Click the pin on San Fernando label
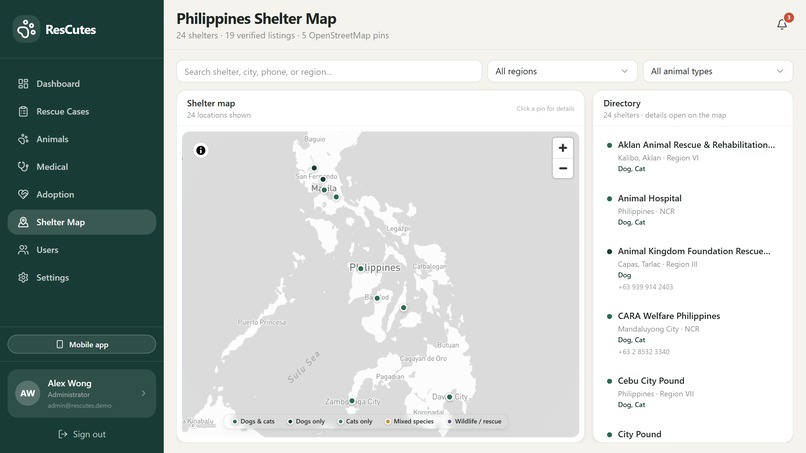Viewport: 806px width, 453px height. (323, 179)
